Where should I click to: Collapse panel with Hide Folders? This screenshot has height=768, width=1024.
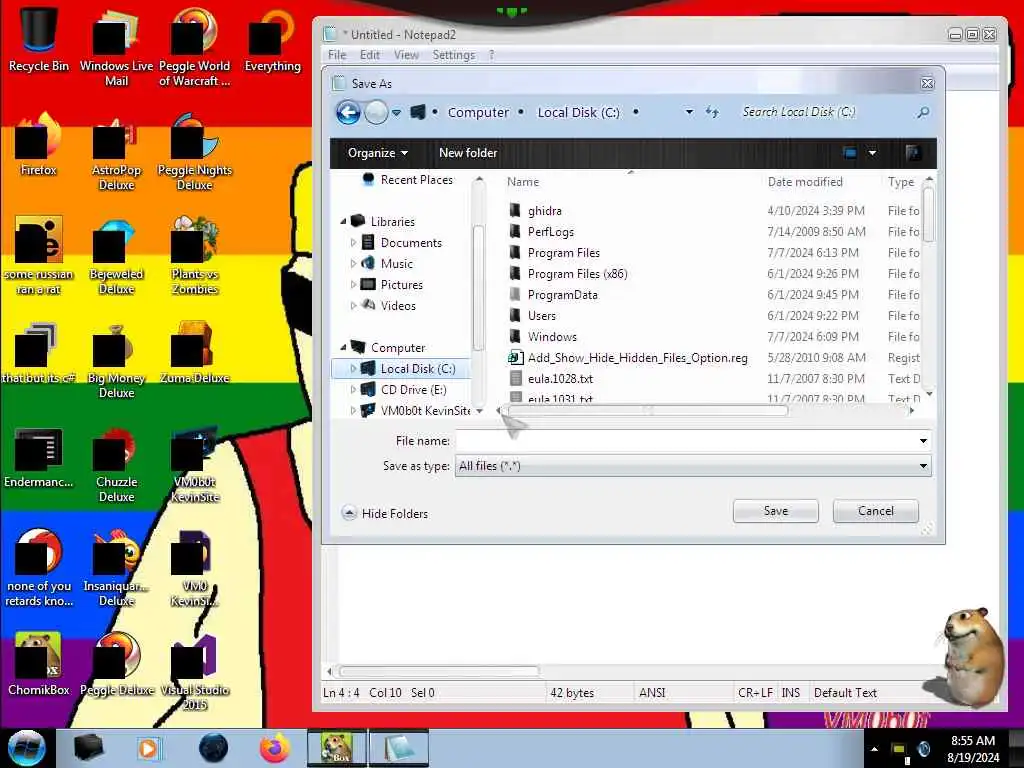[385, 513]
